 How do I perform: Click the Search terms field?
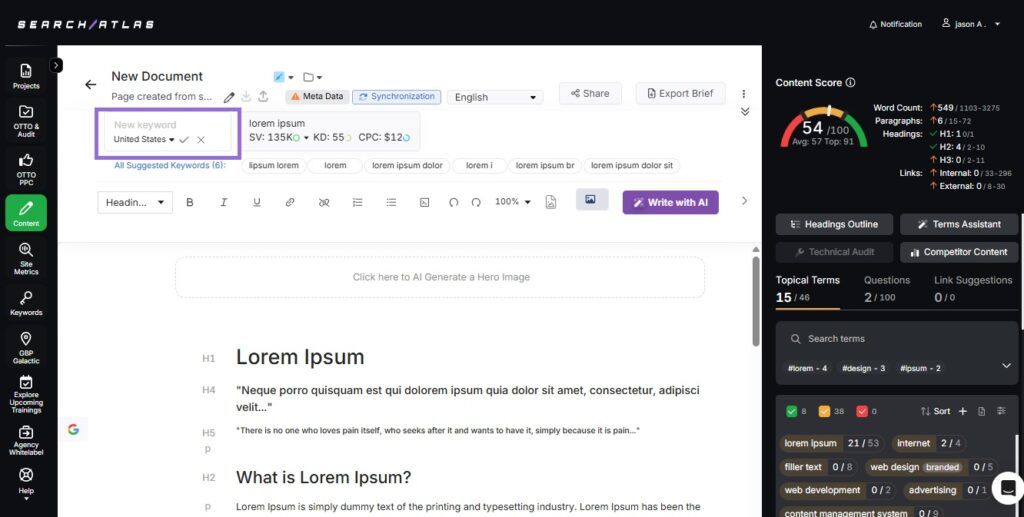point(896,339)
